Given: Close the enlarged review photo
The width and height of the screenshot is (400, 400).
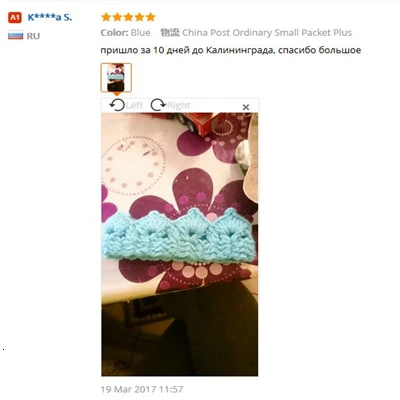Looking at the screenshot, I should (246, 107).
